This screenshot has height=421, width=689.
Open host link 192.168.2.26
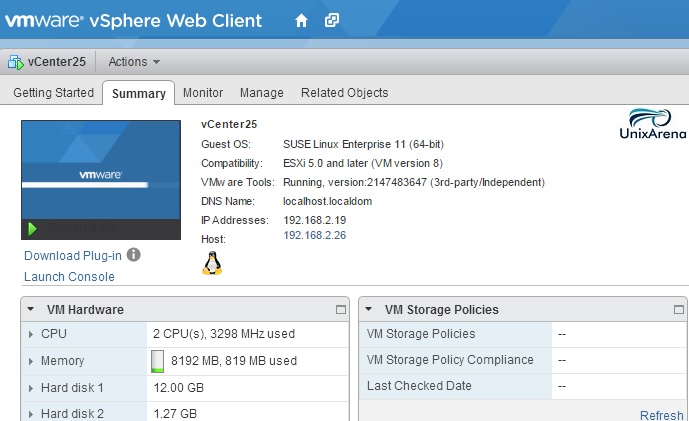pyautogui.click(x=315, y=235)
